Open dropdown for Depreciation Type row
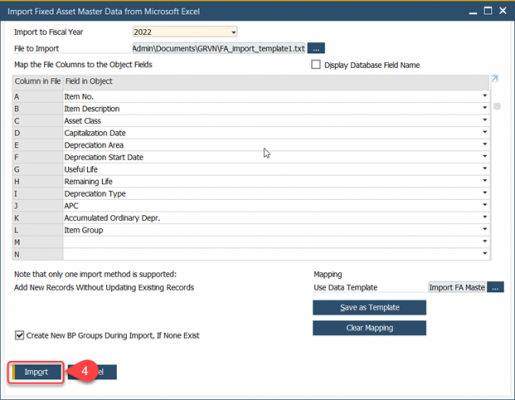 (485, 193)
